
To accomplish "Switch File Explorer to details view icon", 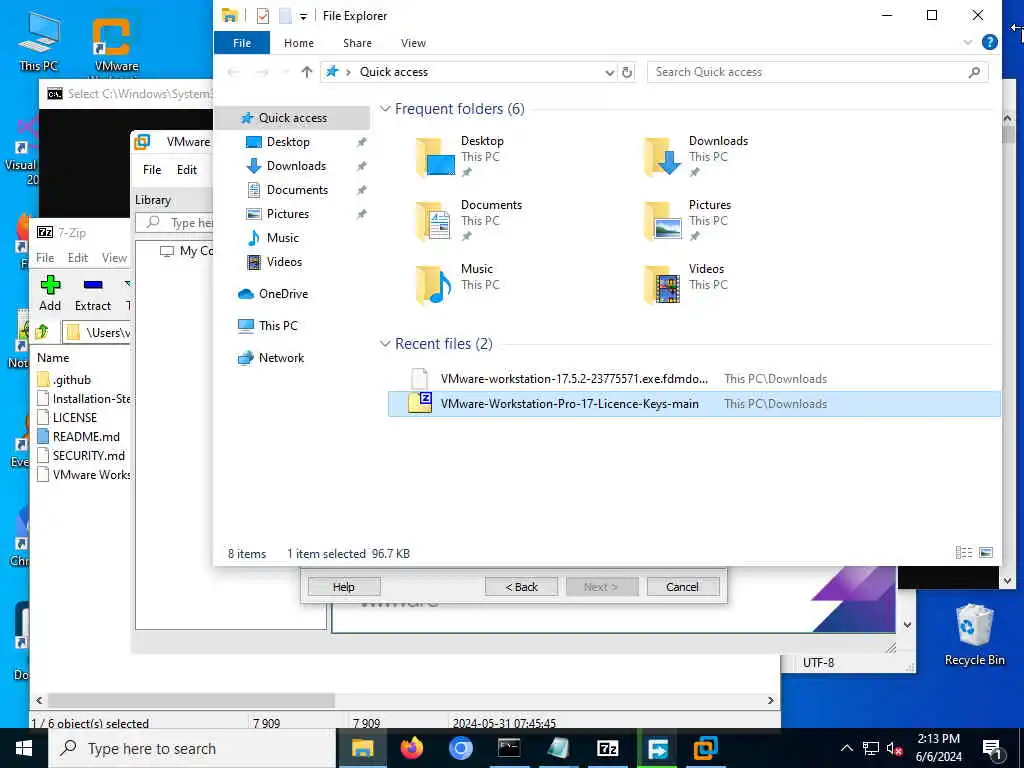I will (964, 553).
